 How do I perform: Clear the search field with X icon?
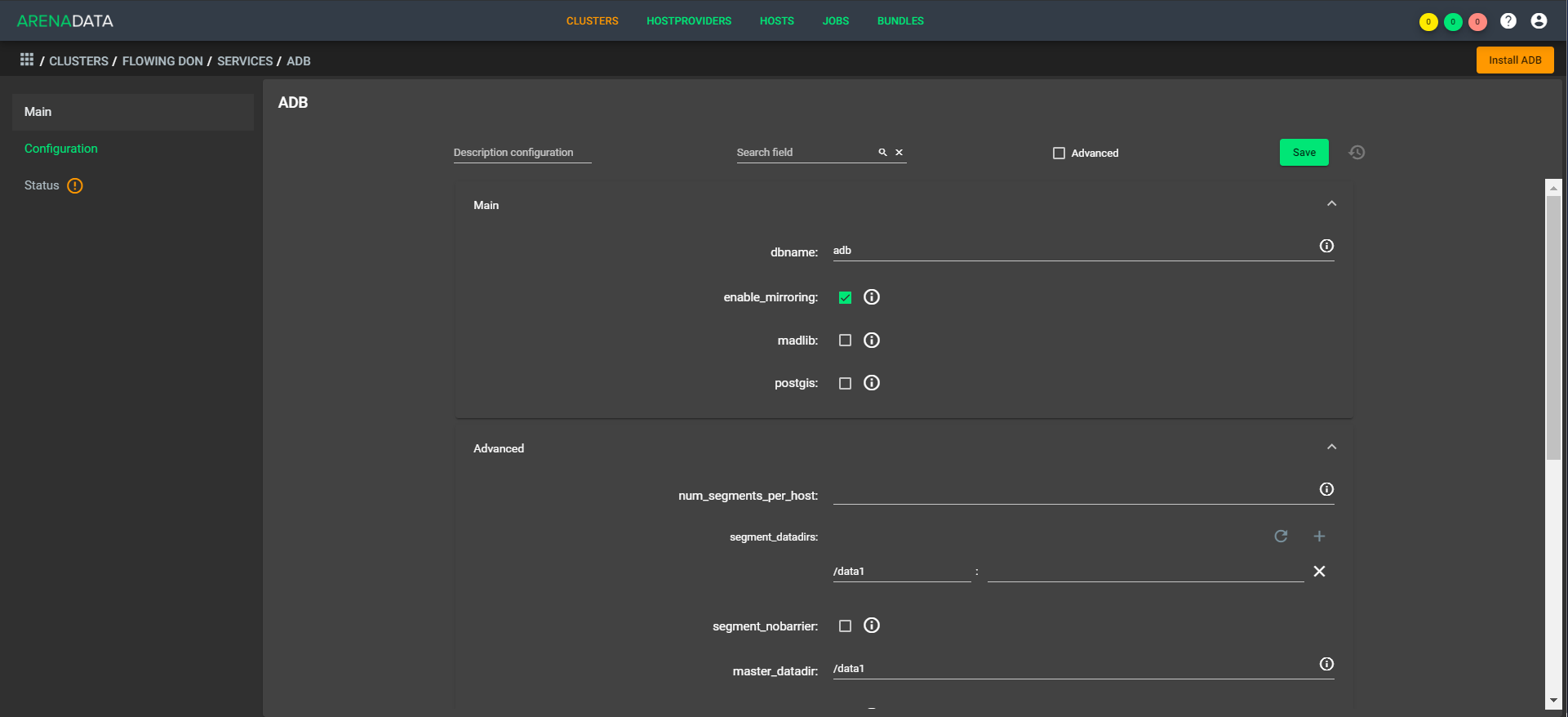pyautogui.click(x=899, y=153)
